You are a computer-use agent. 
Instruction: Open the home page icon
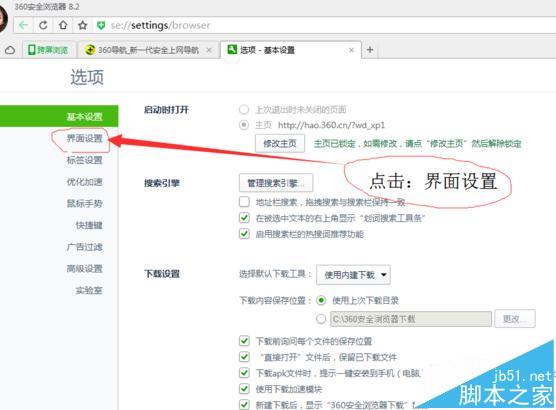click(63, 25)
